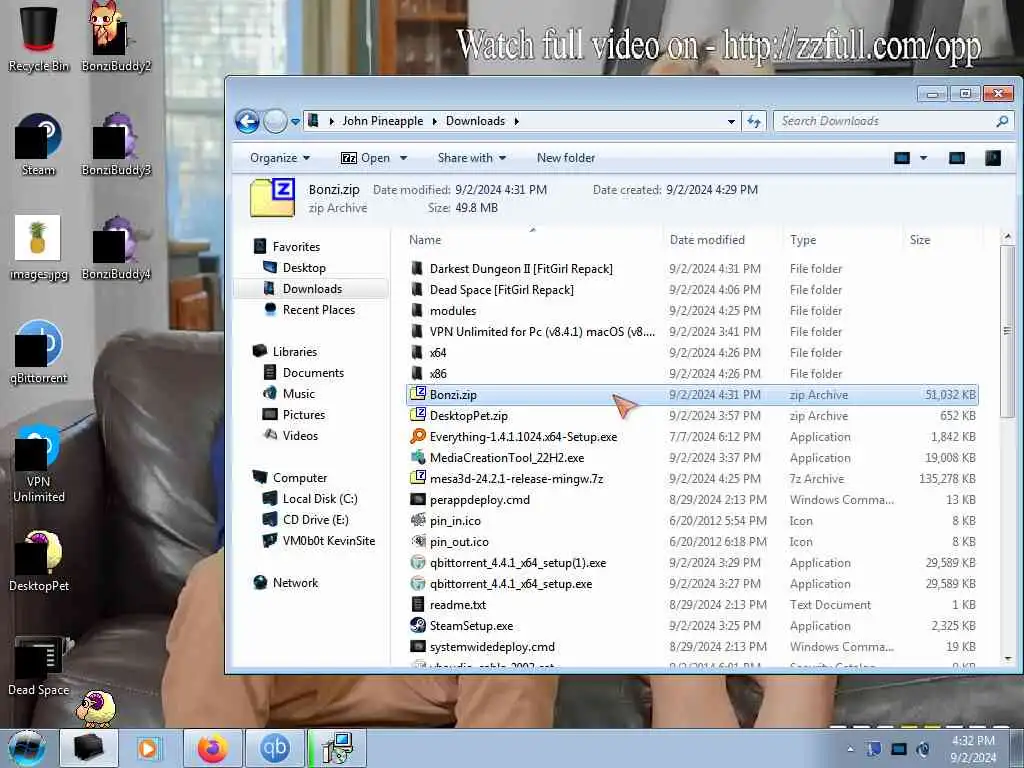Sort by the Name column header
The width and height of the screenshot is (1024, 768).
(532, 240)
